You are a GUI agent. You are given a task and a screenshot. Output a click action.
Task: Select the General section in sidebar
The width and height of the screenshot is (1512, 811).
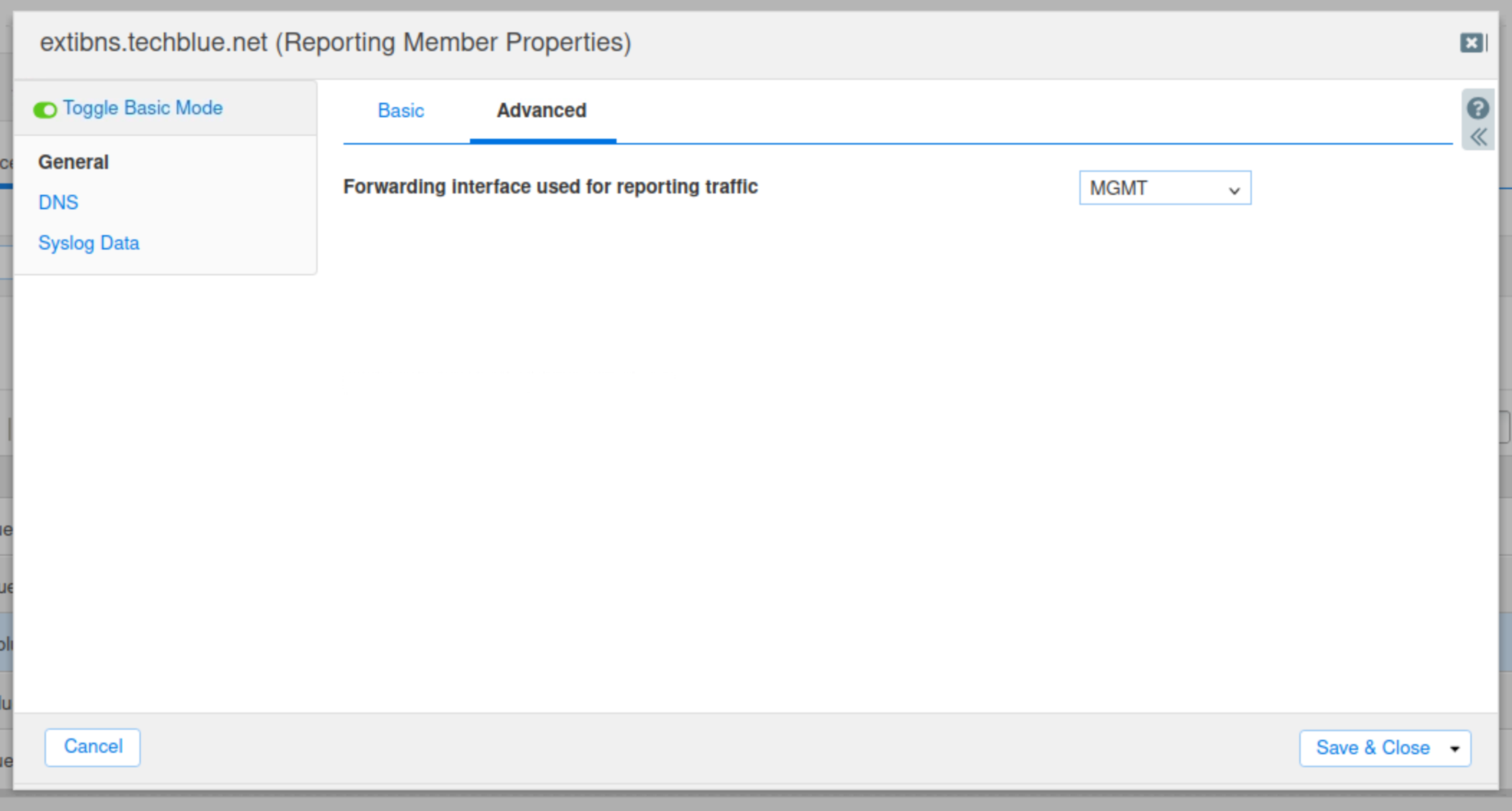tap(73, 162)
